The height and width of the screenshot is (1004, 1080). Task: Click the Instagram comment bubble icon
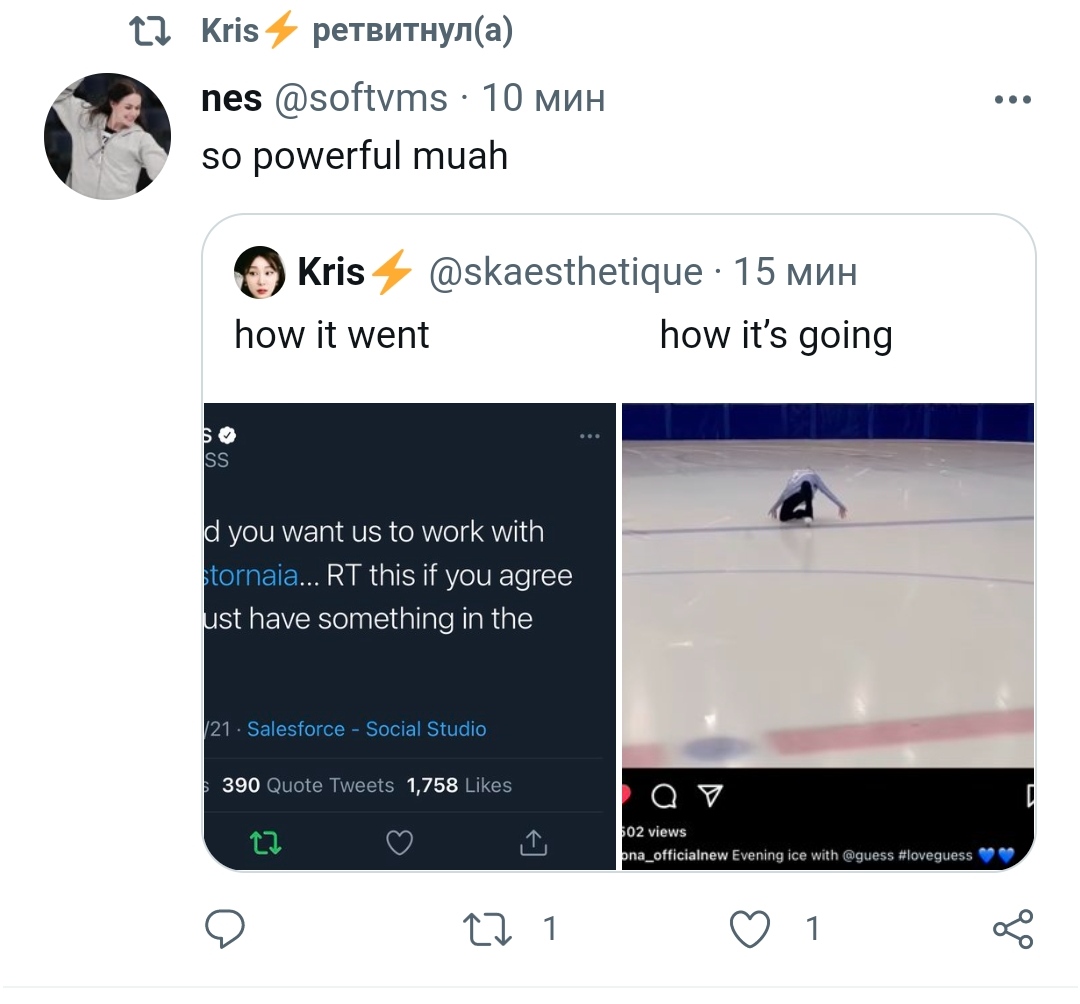663,796
